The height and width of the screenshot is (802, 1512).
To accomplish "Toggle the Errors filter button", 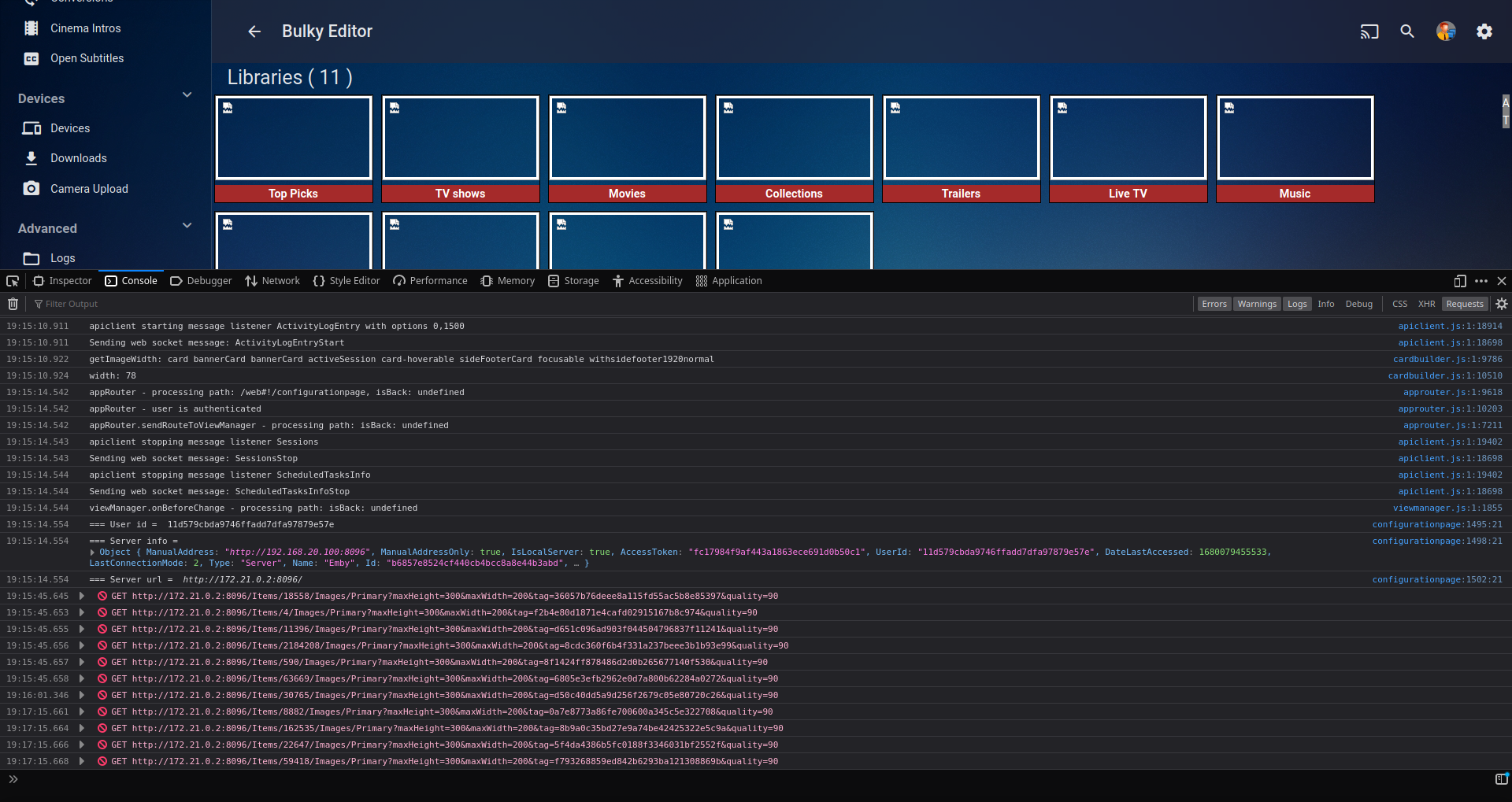I will pyautogui.click(x=1214, y=304).
